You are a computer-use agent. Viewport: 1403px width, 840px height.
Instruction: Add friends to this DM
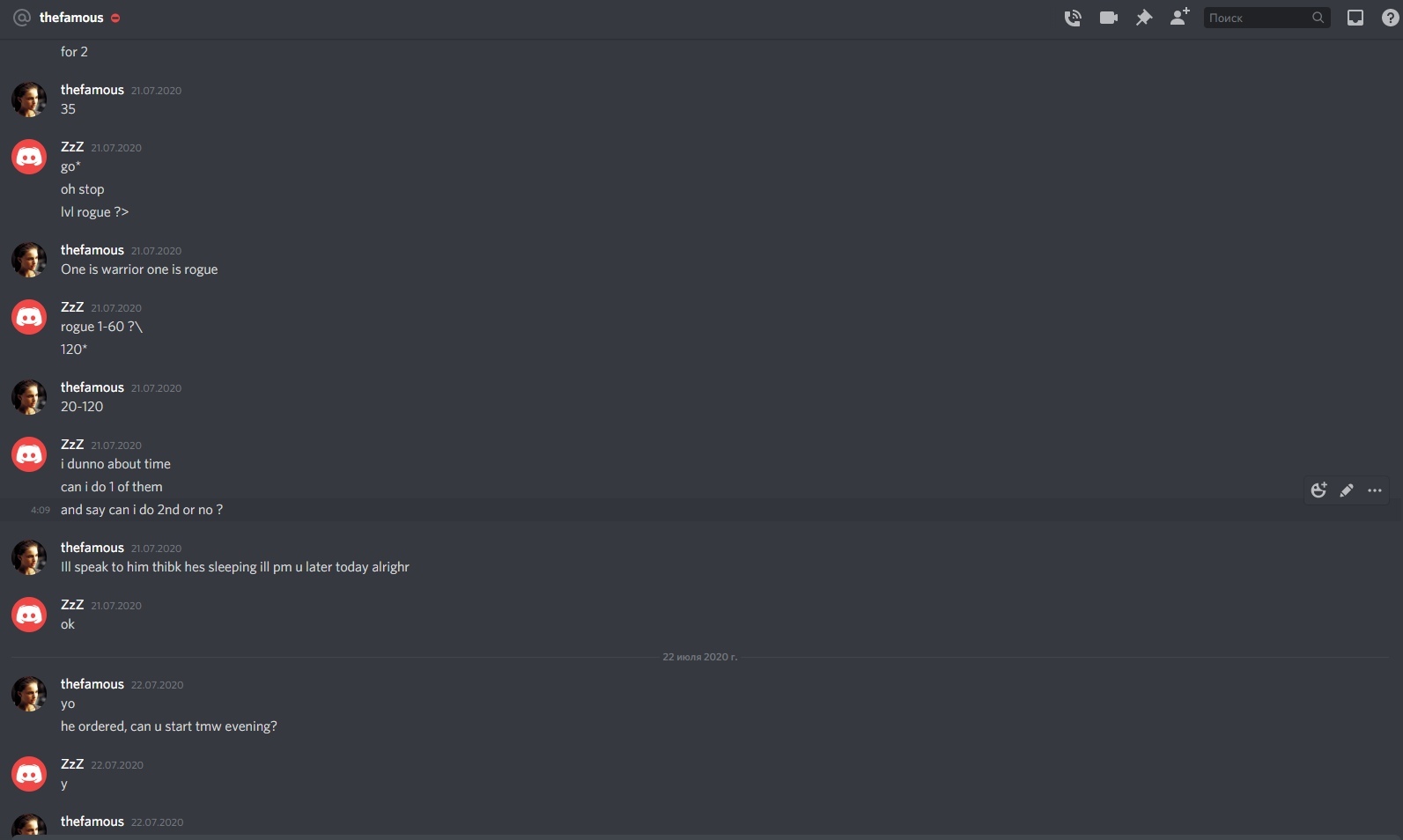[x=1179, y=17]
